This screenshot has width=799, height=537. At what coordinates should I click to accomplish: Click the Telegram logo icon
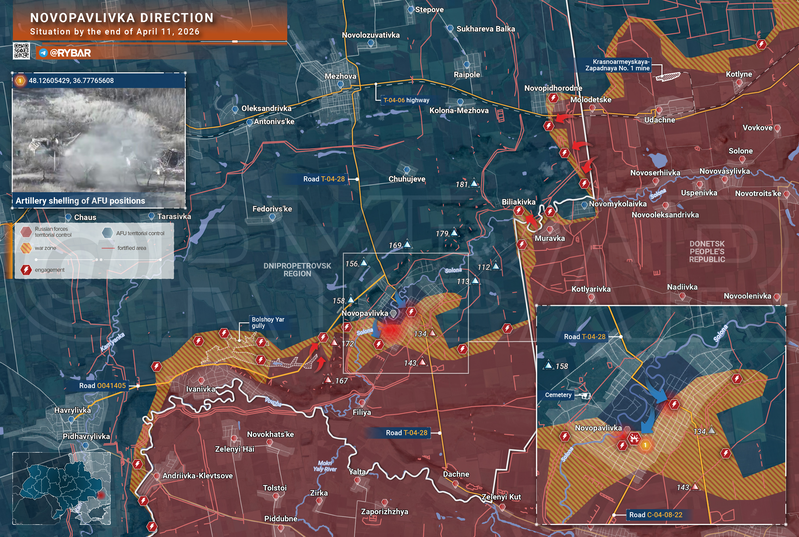[x=43, y=53]
